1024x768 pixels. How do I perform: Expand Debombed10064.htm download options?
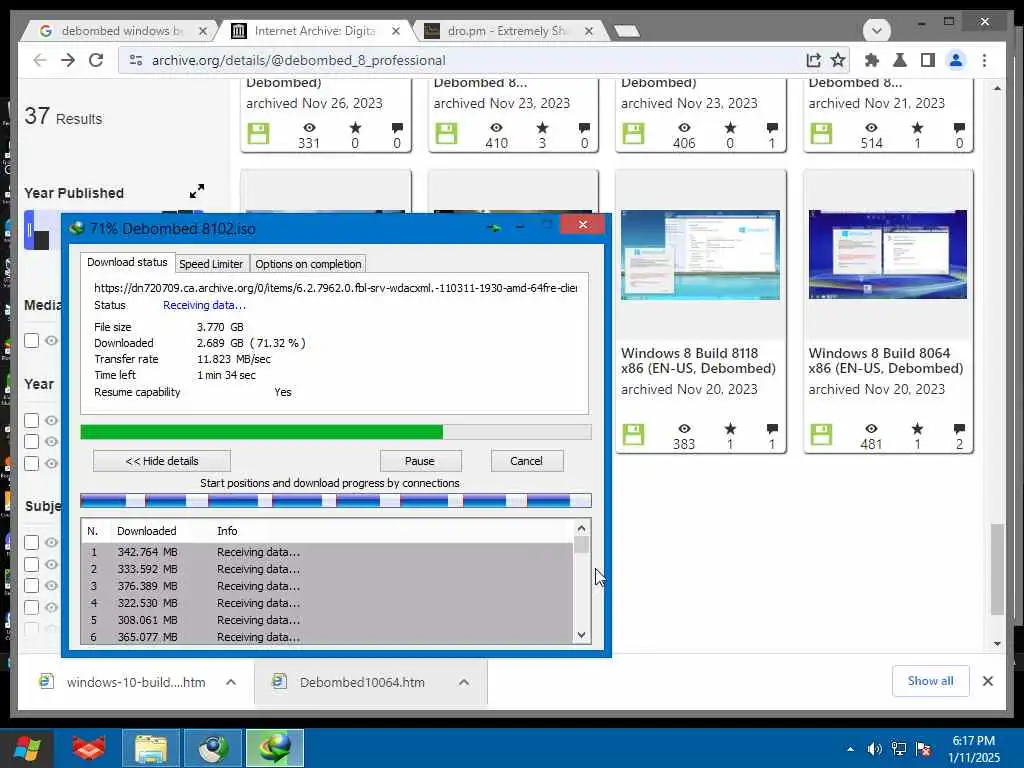pos(464,682)
